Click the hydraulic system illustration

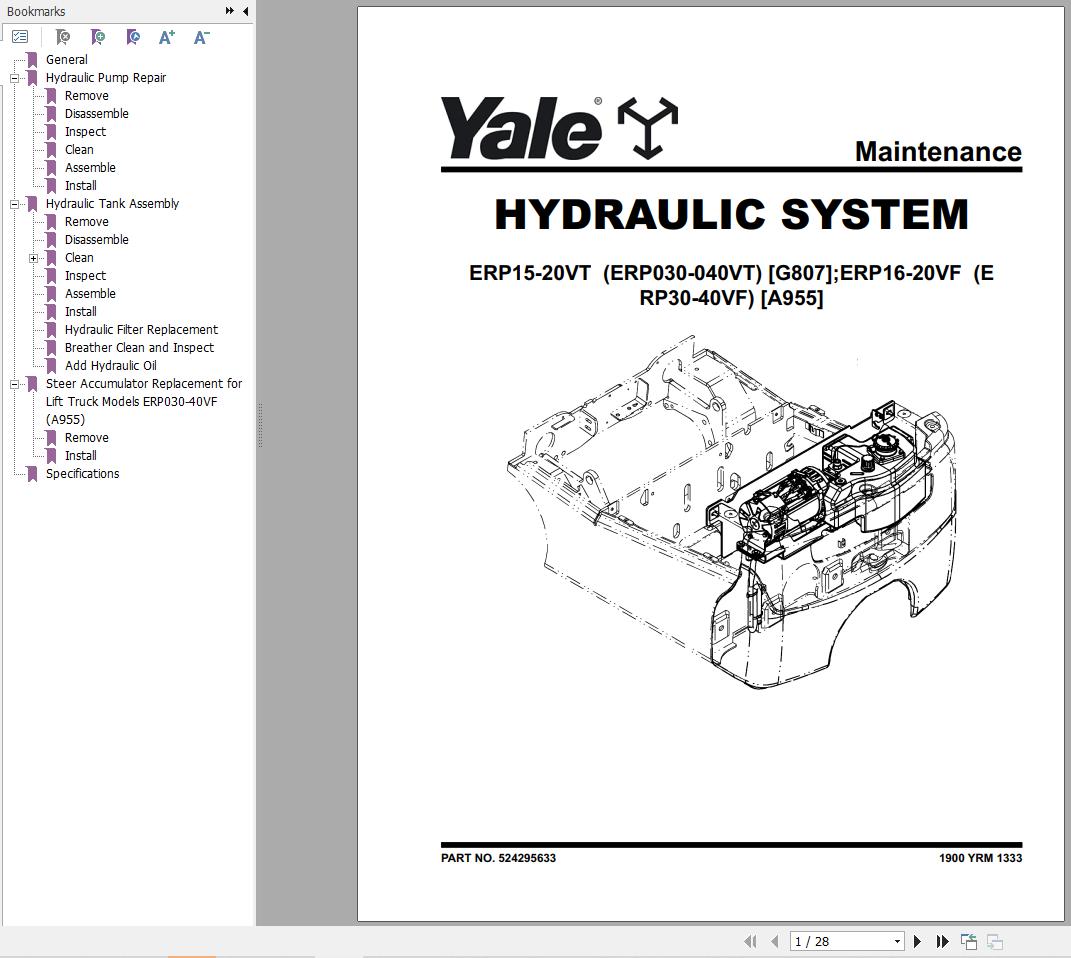[731, 512]
